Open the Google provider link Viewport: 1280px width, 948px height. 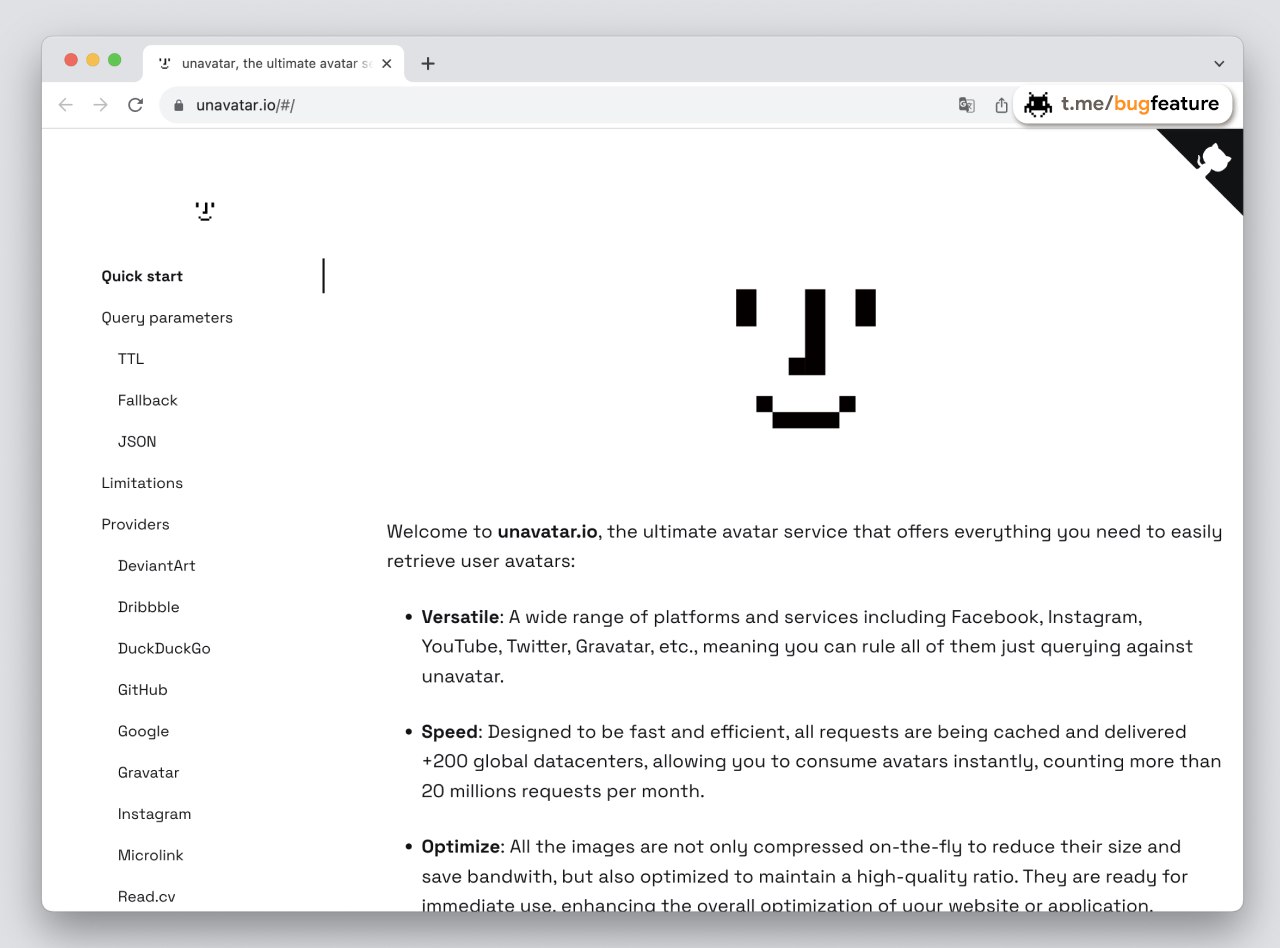pos(143,731)
